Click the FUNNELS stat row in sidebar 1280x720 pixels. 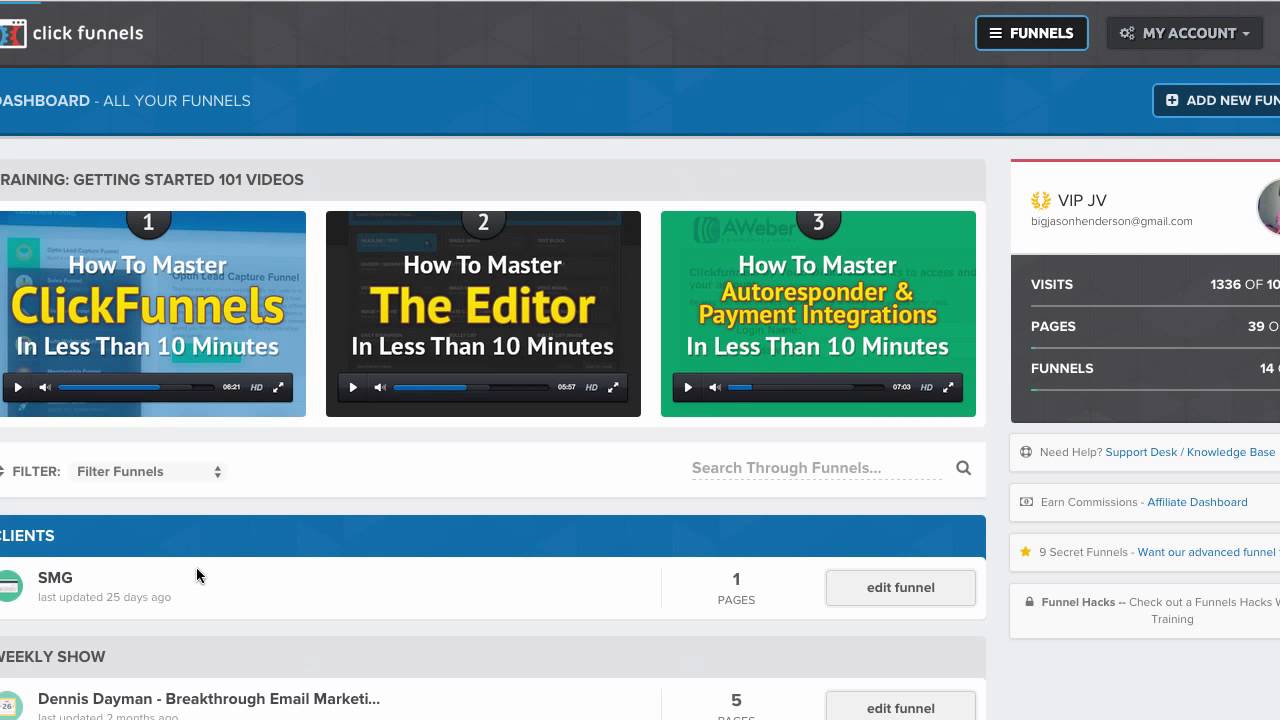click(x=1155, y=369)
